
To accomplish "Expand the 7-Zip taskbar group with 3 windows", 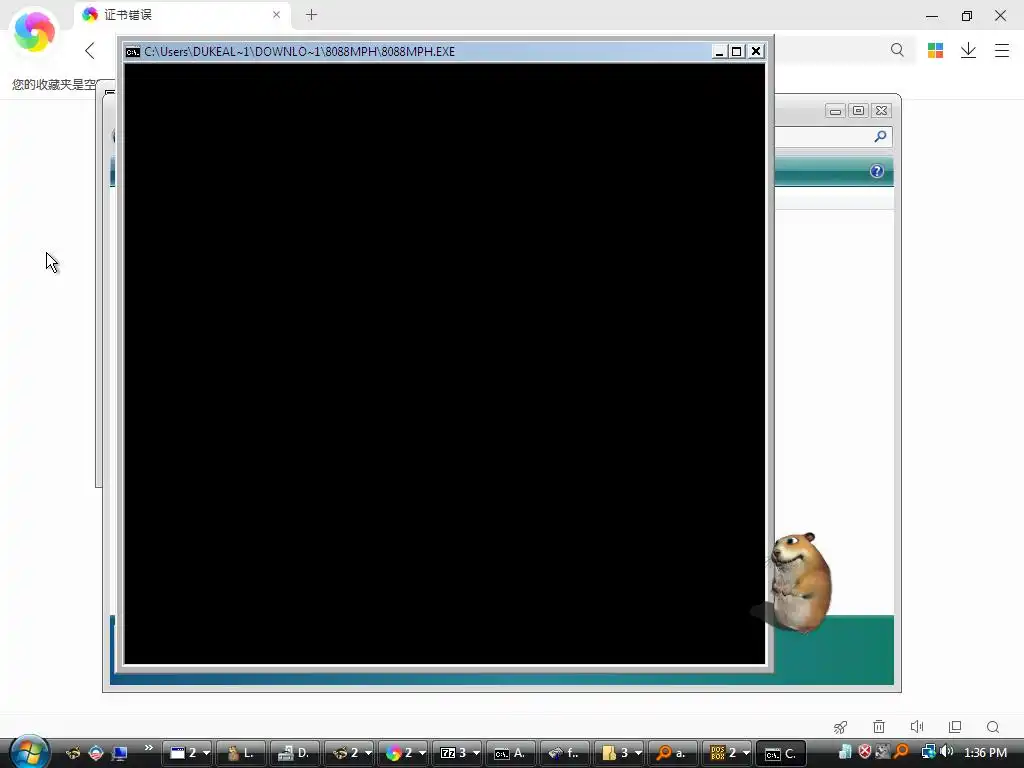I will click(457, 753).
